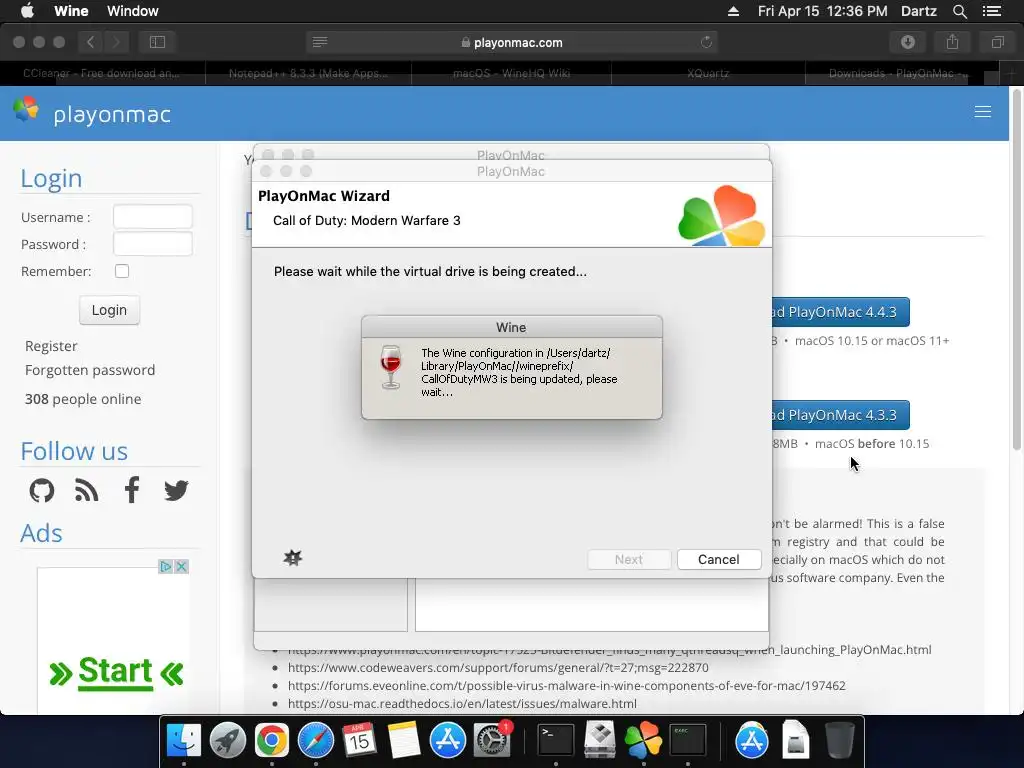Open the Safari share menu
The height and width of the screenshot is (768, 1024).
953,42
